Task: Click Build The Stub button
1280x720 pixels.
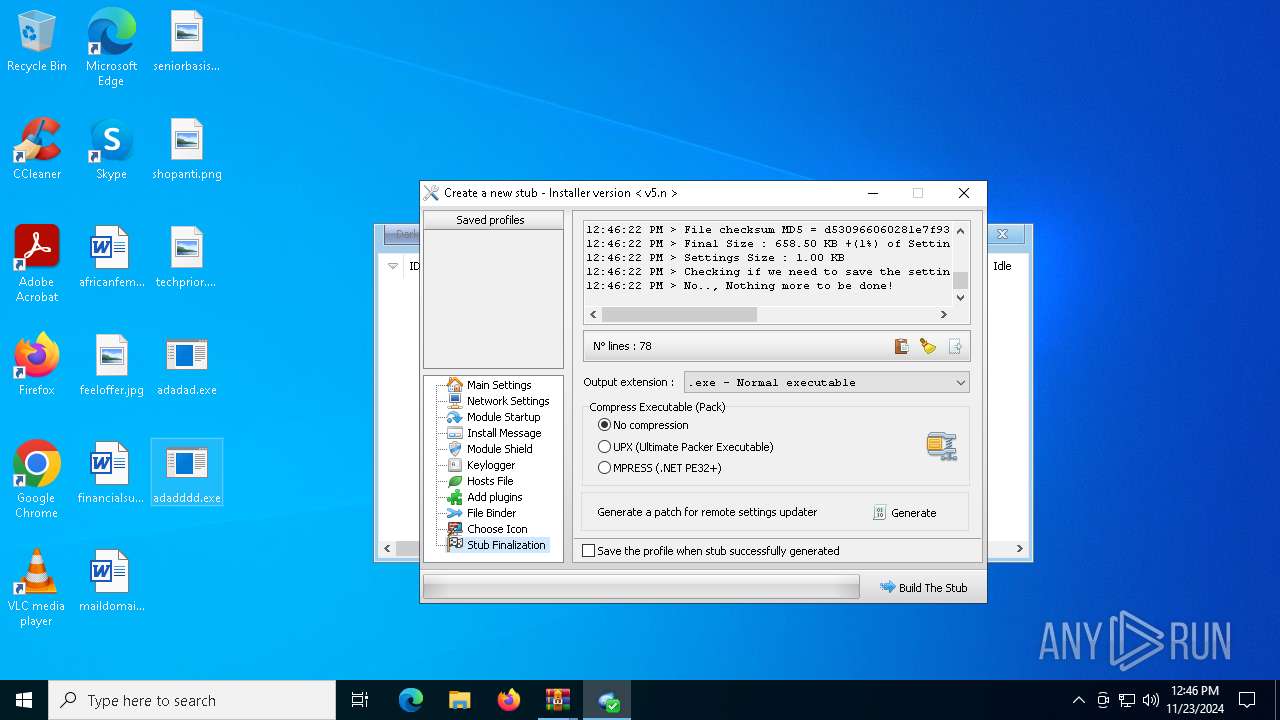Action: tap(923, 588)
